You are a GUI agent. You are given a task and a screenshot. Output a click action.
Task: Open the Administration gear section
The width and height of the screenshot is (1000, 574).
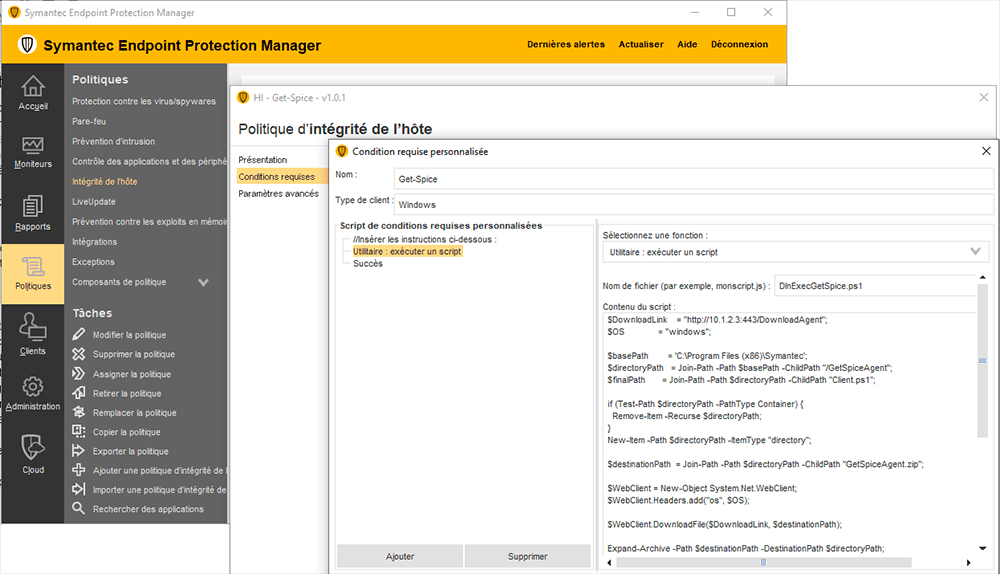click(32, 394)
